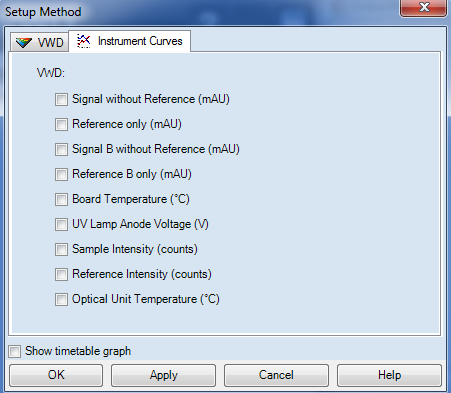This screenshot has width=451, height=393.
Task: Click the VWD tab prism icon
Action: pyautogui.click(x=24, y=43)
